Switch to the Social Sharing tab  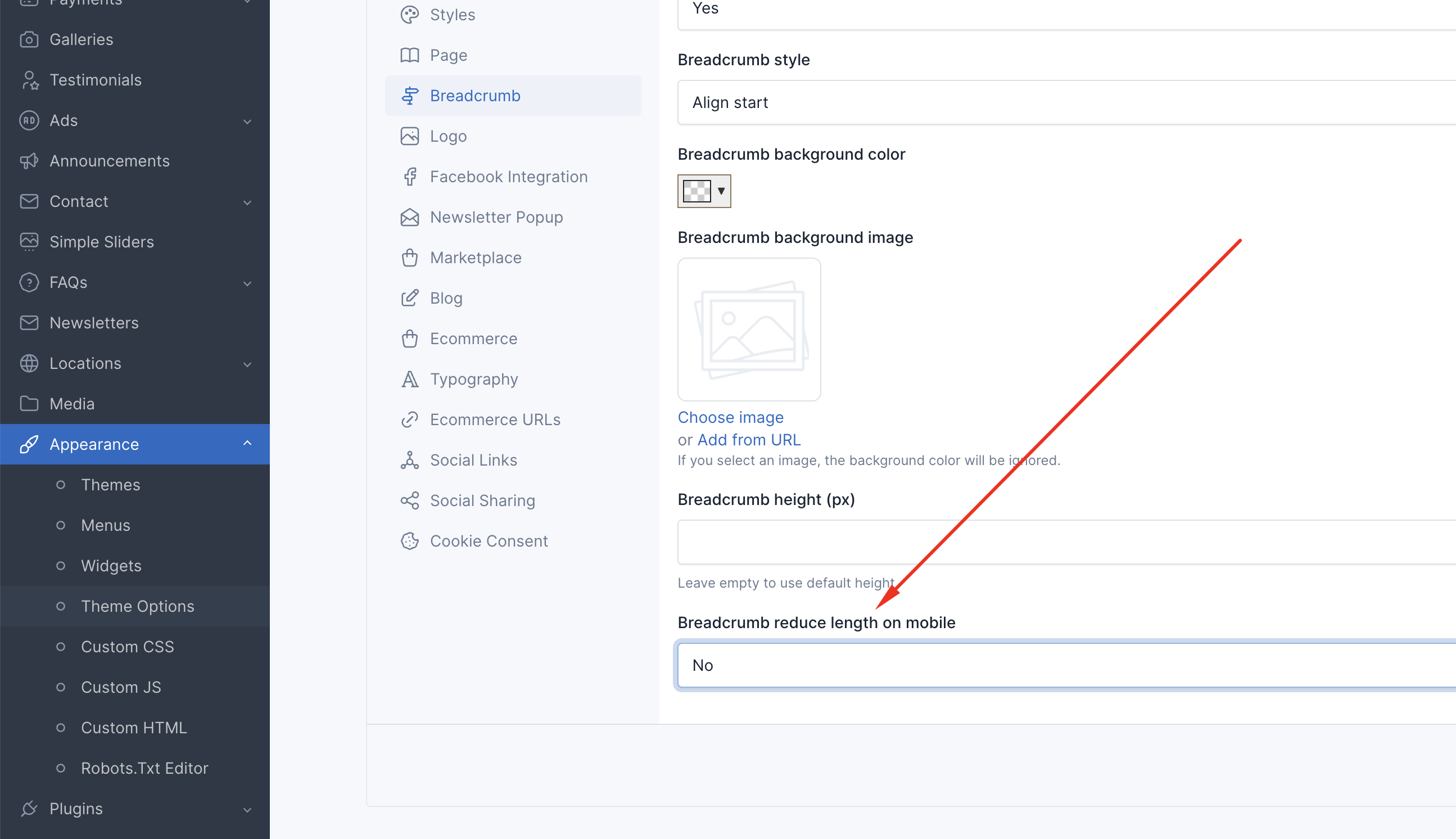click(x=513, y=500)
